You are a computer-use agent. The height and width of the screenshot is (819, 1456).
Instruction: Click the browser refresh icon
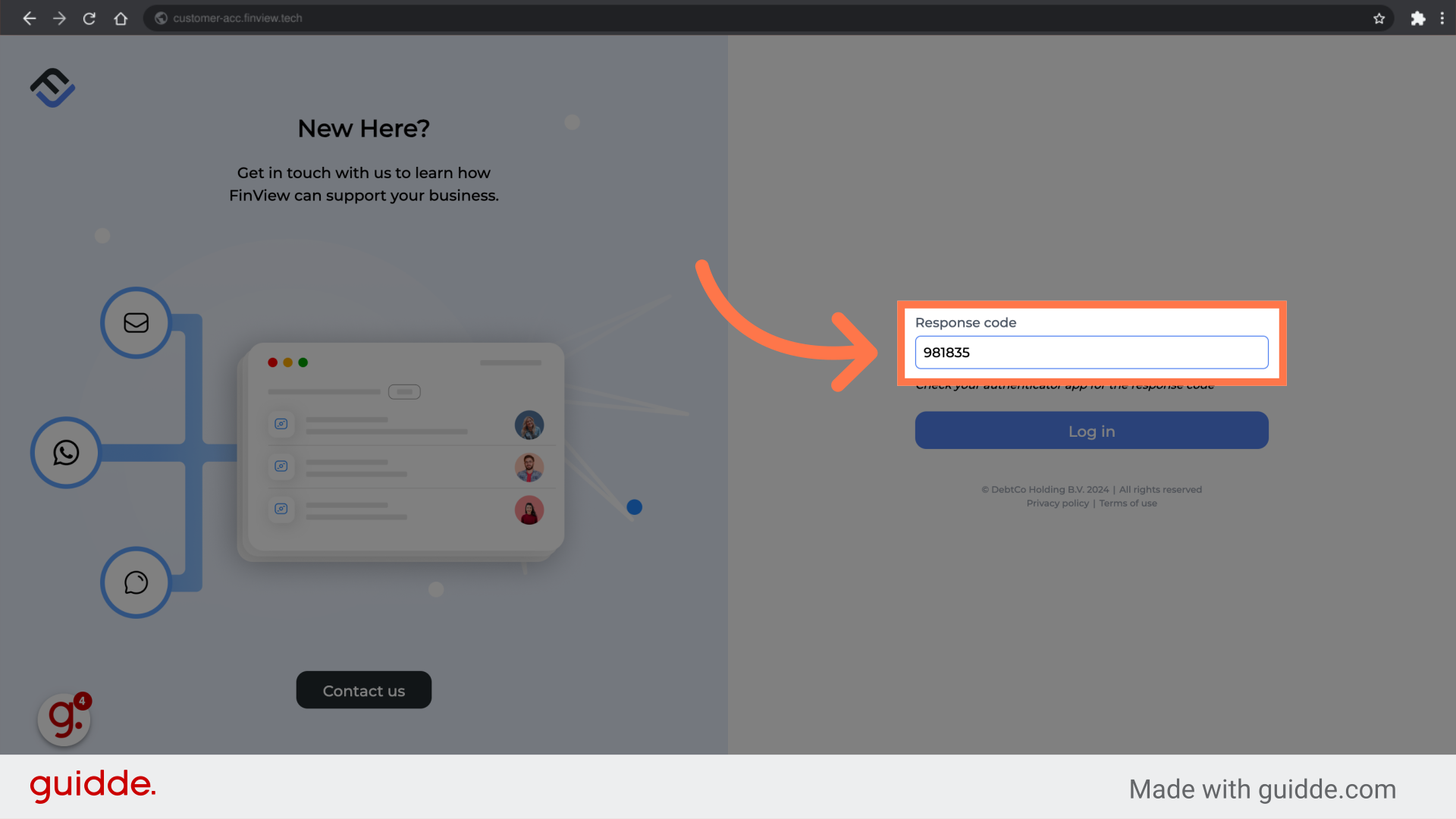pyautogui.click(x=91, y=18)
